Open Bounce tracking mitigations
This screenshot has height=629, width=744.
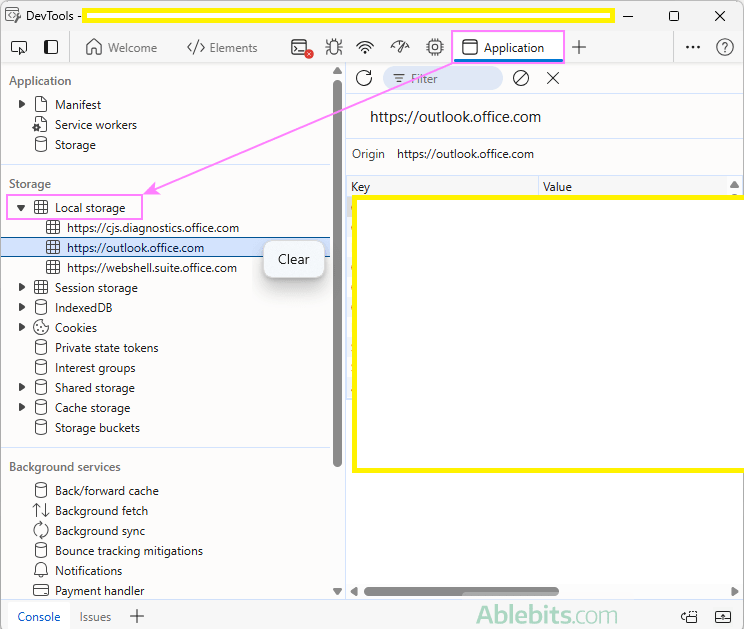pyautogui.click(x=129, y=550)
